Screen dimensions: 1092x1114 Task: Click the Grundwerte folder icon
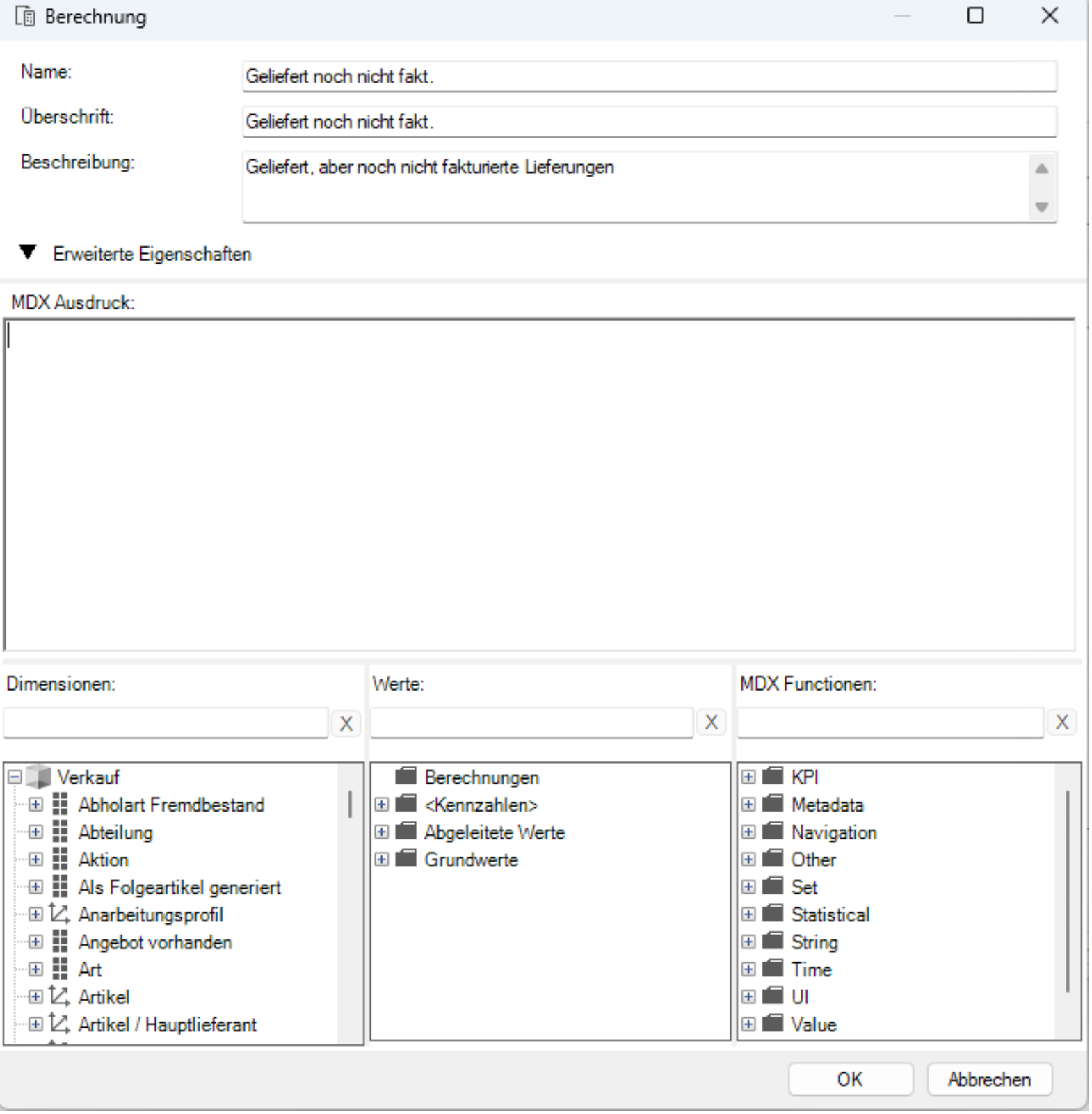406,859
